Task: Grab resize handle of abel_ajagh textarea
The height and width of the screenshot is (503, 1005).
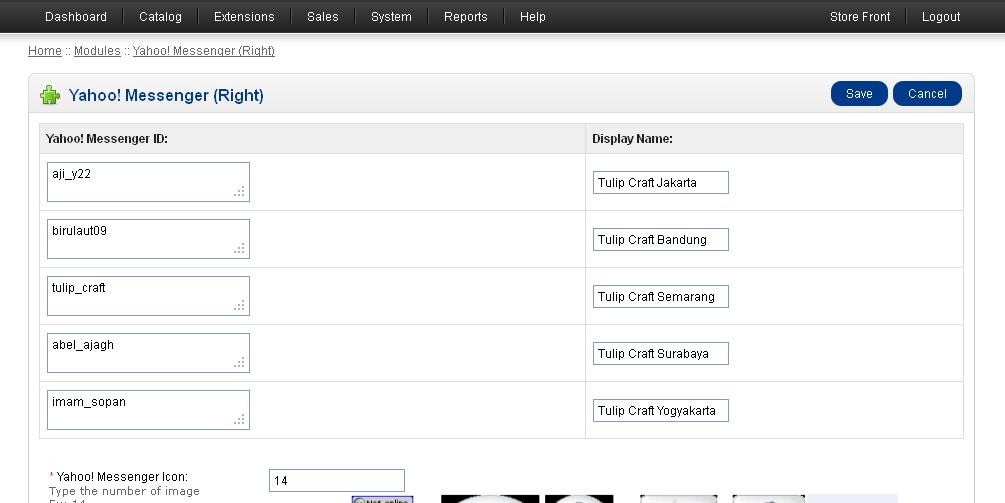Action: tap(240, 363)
